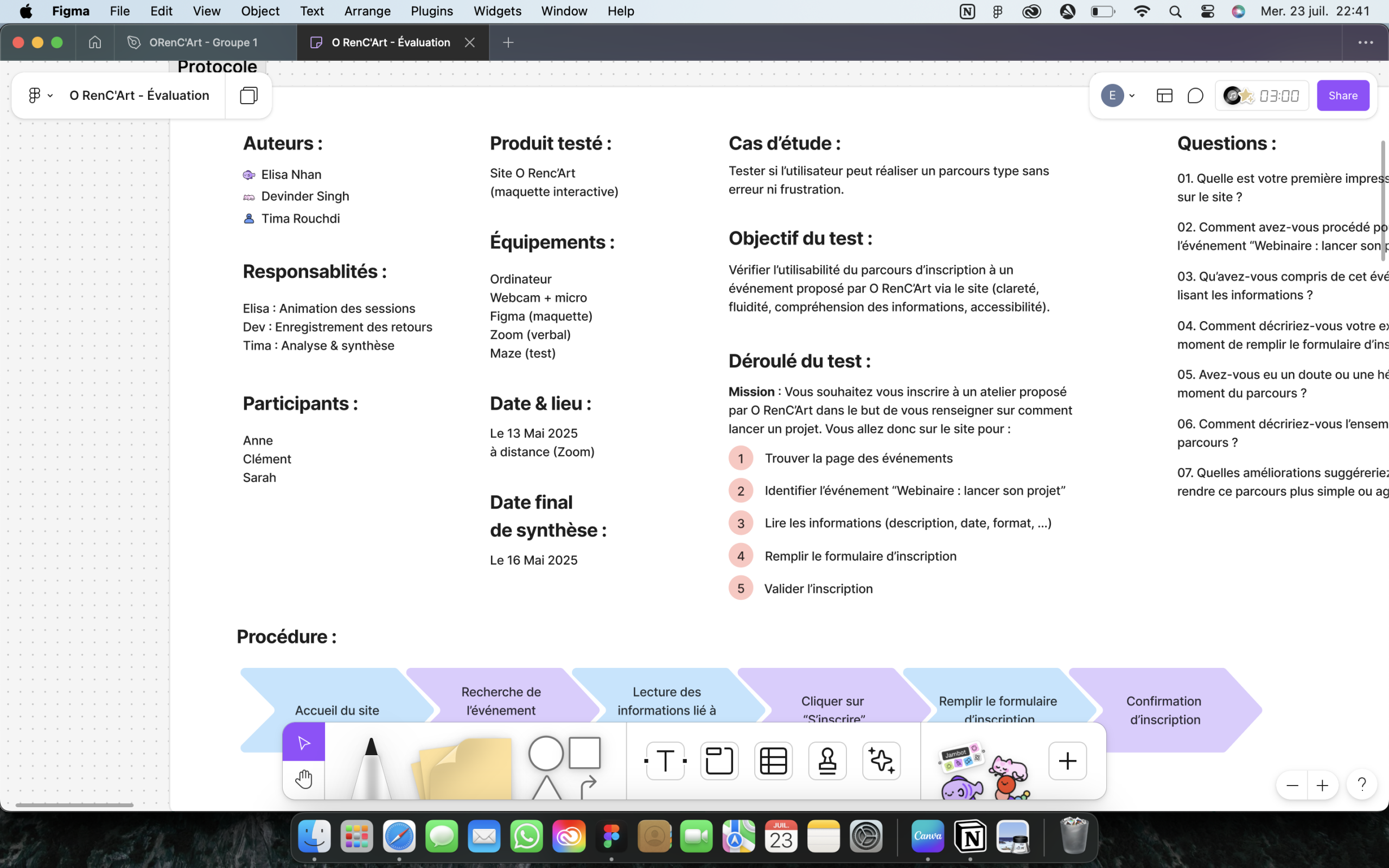Select the Marker pen tool
Screen dimensions: 1389x868
pyautogui.click(x=371, y=768)
